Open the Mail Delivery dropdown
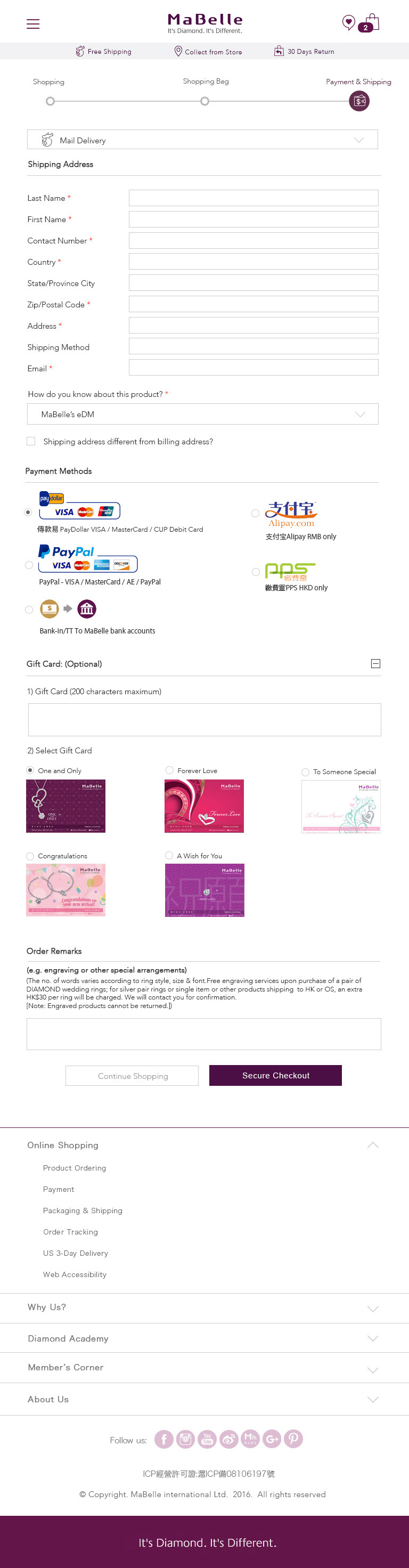This screenshot has width=409, height=1568. coord(203,140)
